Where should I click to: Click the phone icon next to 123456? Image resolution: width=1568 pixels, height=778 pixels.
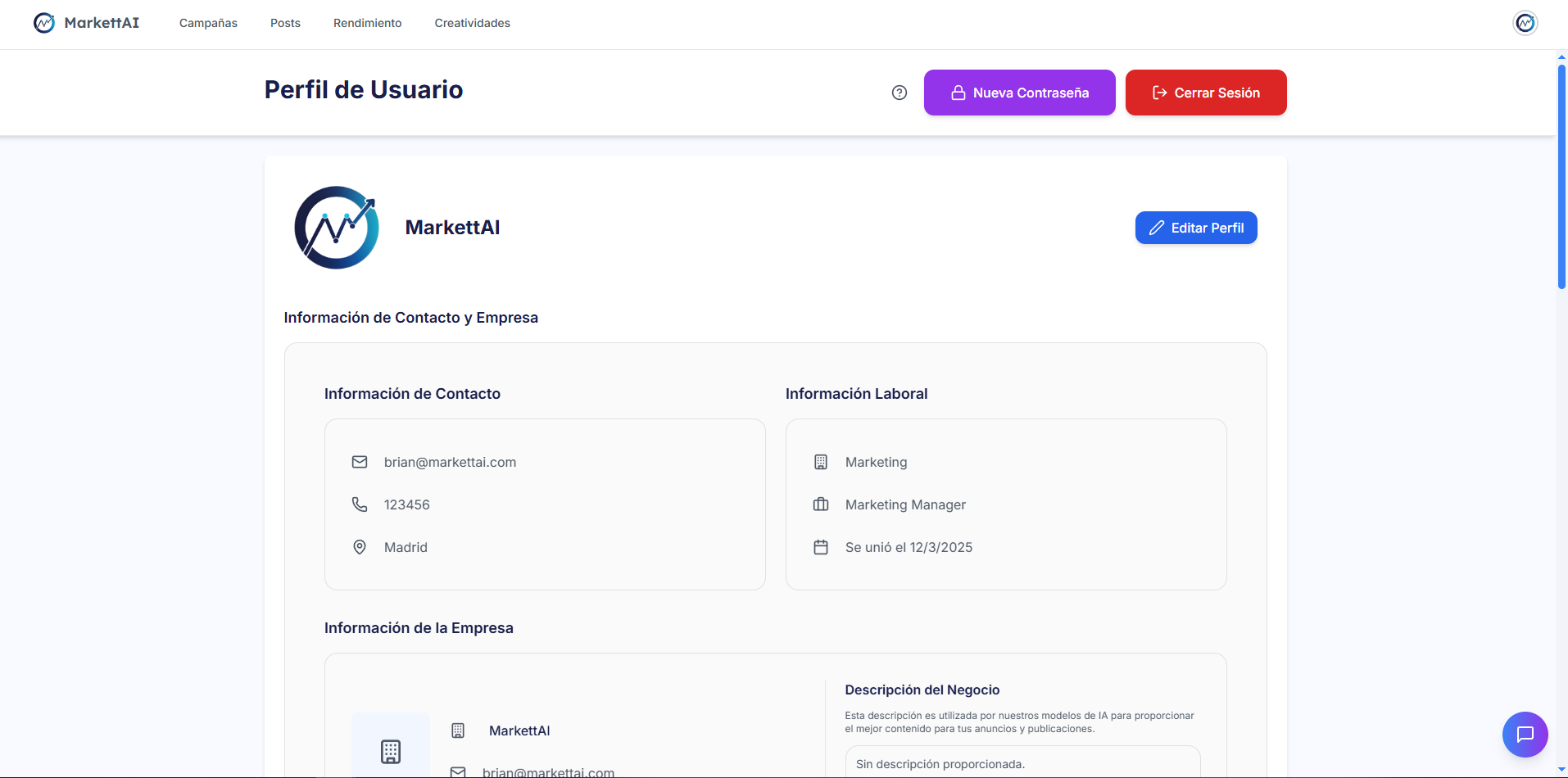coord(360,504)
